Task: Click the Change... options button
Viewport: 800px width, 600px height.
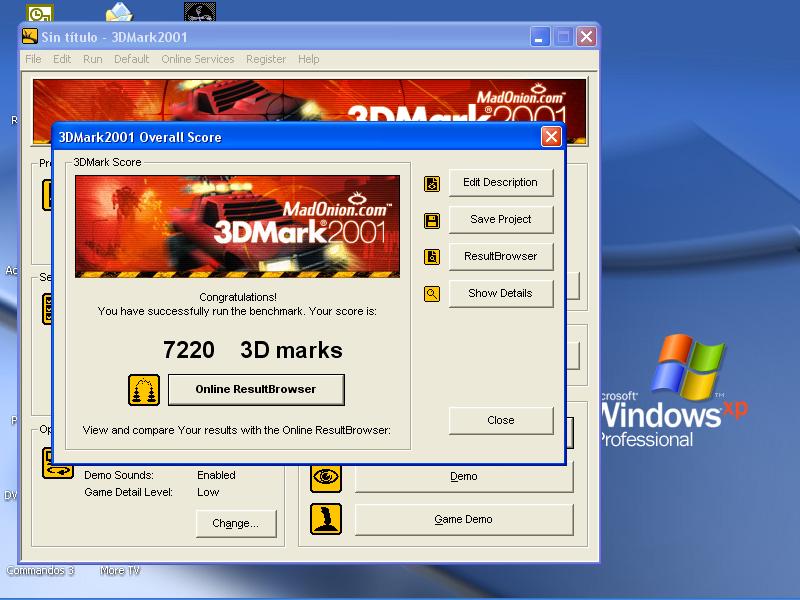Action: [x=236, y=523]
